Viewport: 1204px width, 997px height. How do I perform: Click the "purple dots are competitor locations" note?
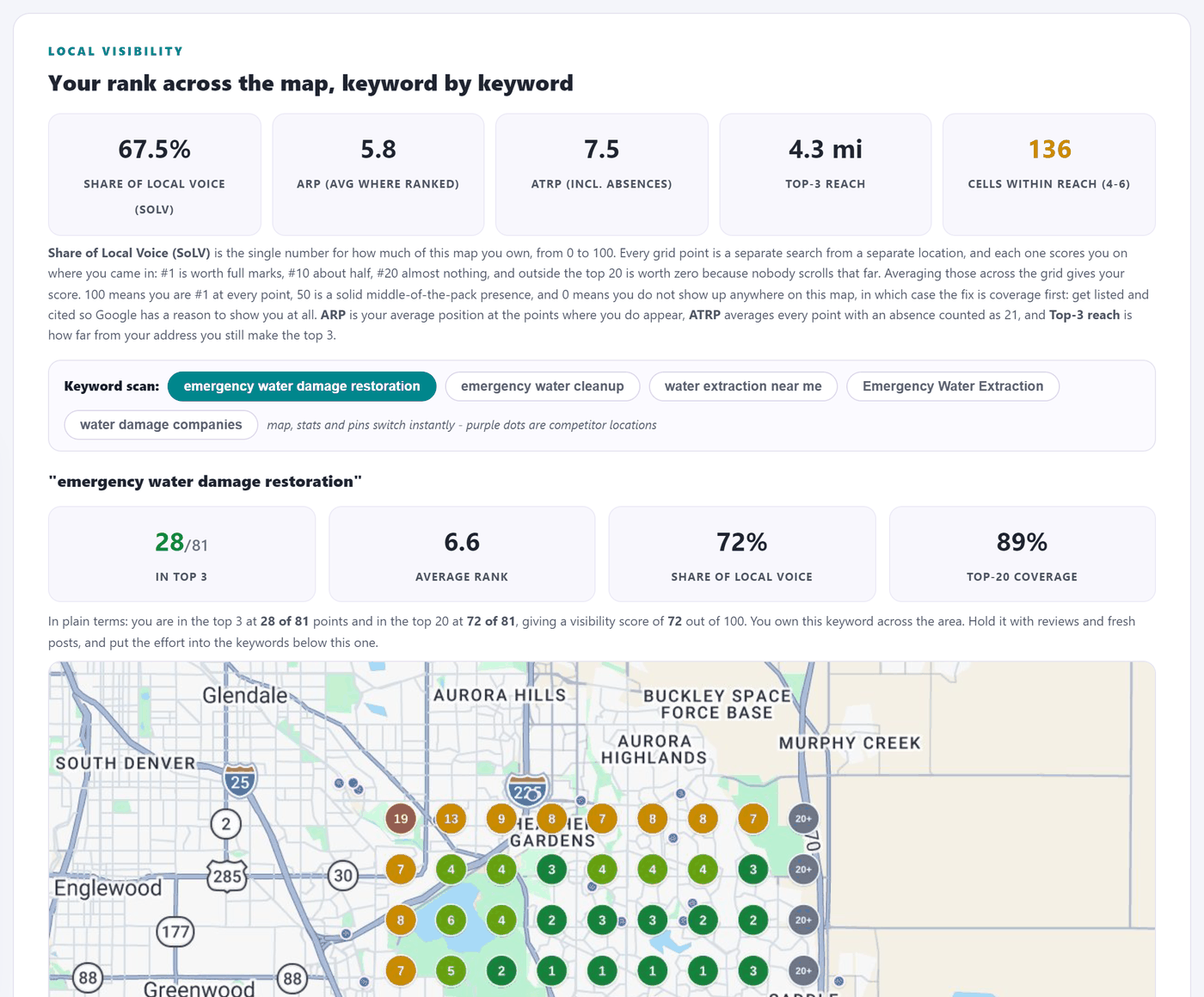pos(561,425)
